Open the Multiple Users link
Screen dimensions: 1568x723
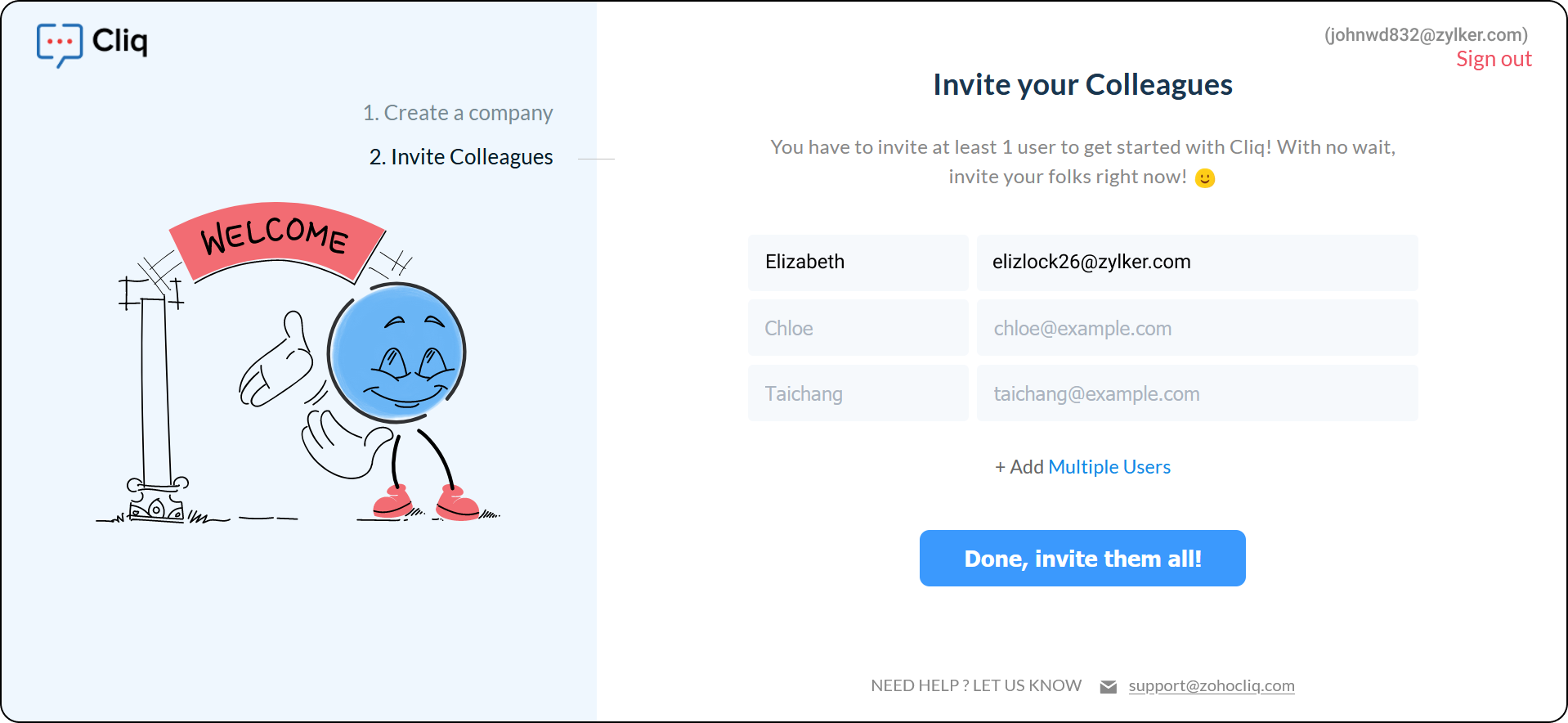[x=1109, y=467]
